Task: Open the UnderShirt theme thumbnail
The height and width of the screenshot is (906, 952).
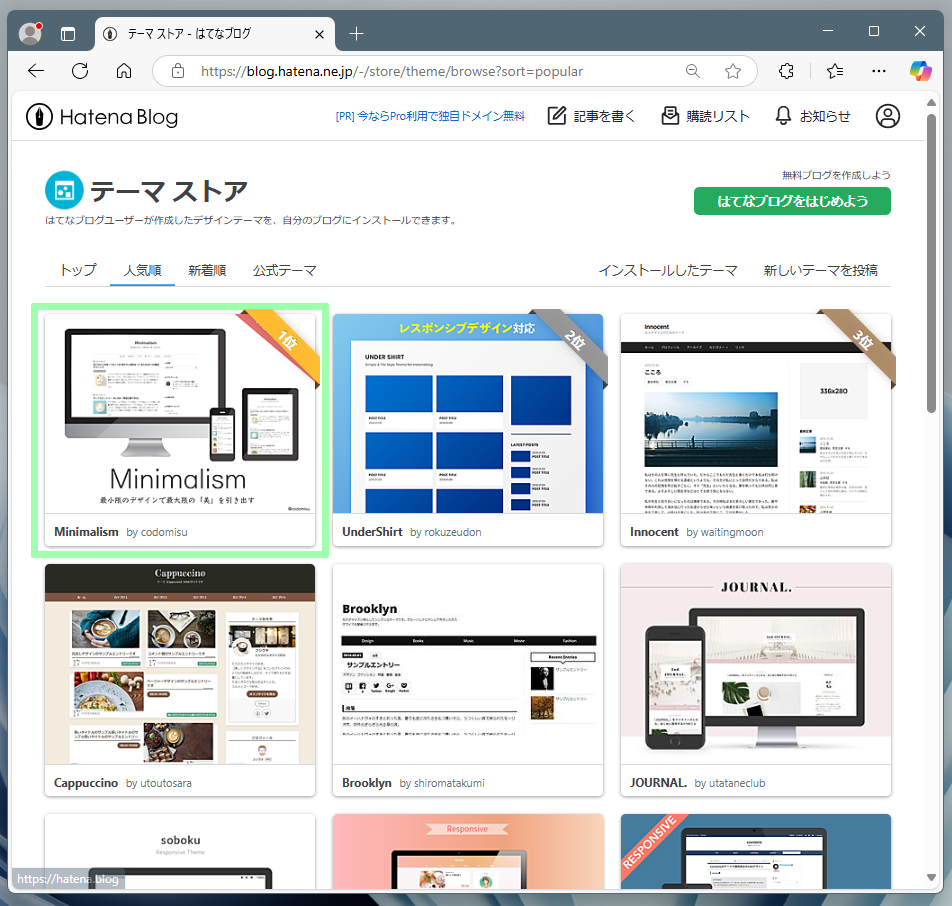Action: (468, 414)
